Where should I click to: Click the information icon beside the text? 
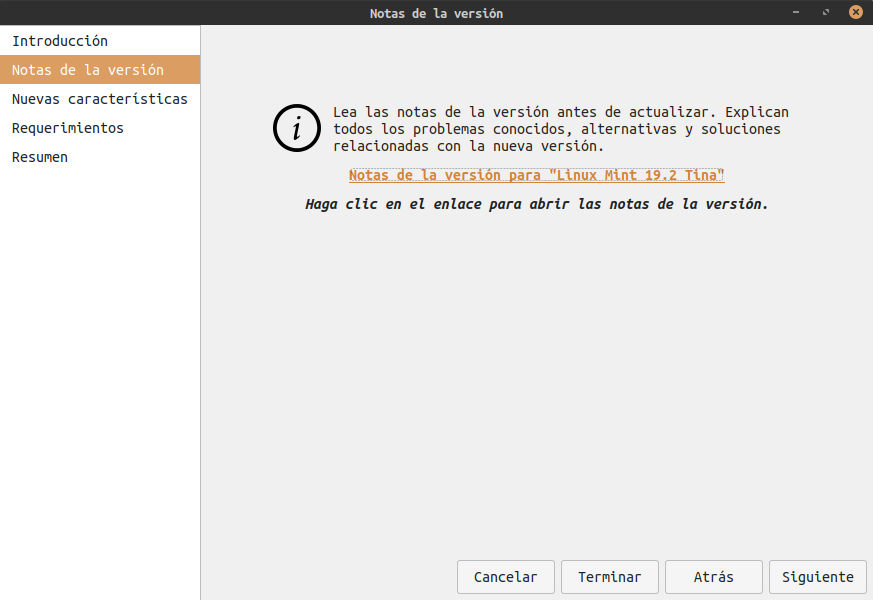click(297, 128)
